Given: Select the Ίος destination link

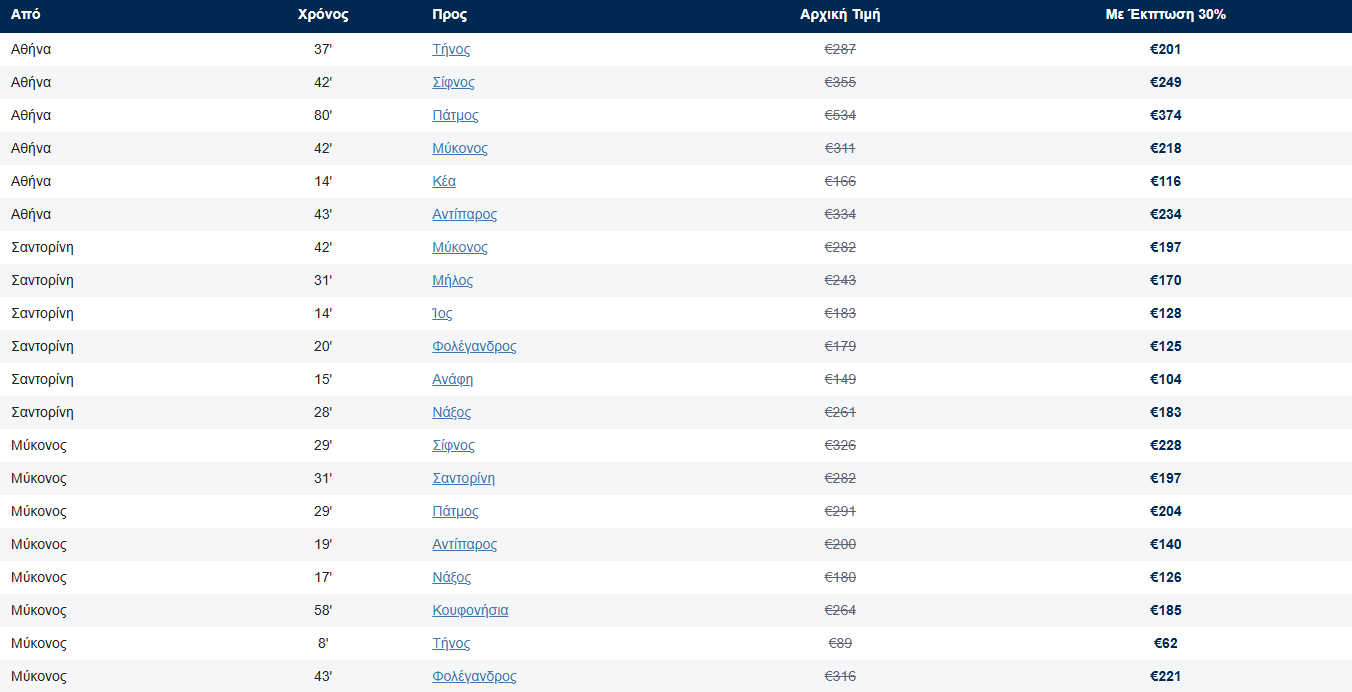Looking at the screenshot, I should tap(442, 313).
